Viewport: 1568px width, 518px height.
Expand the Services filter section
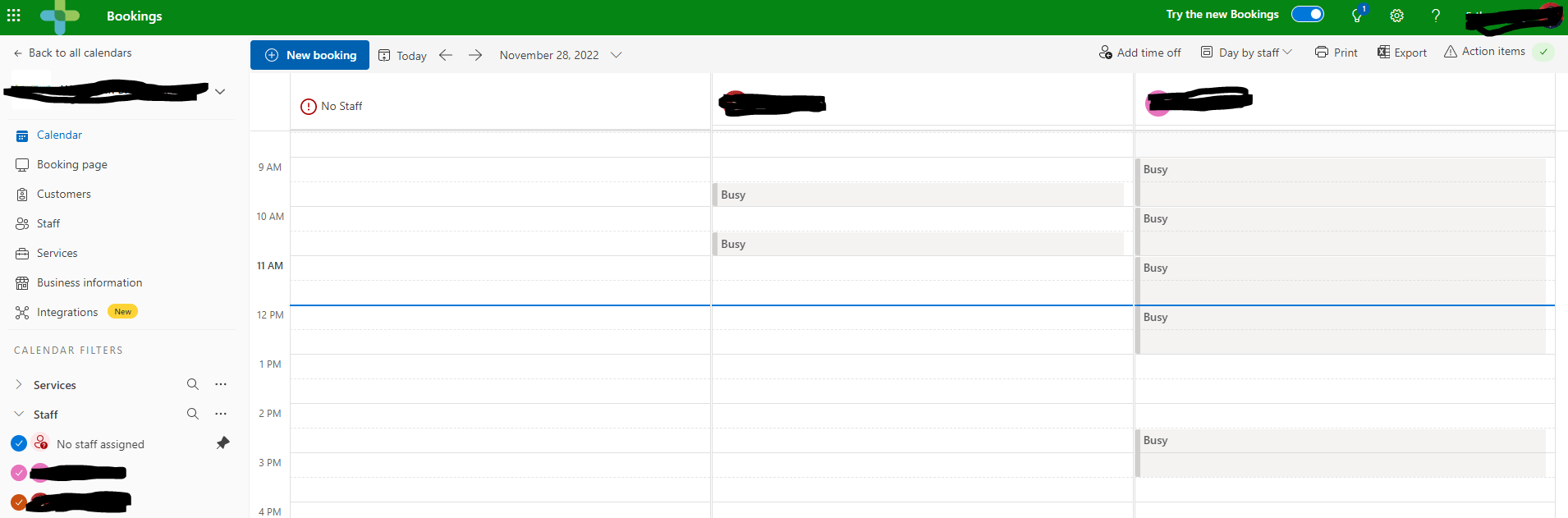click(19, 384)
